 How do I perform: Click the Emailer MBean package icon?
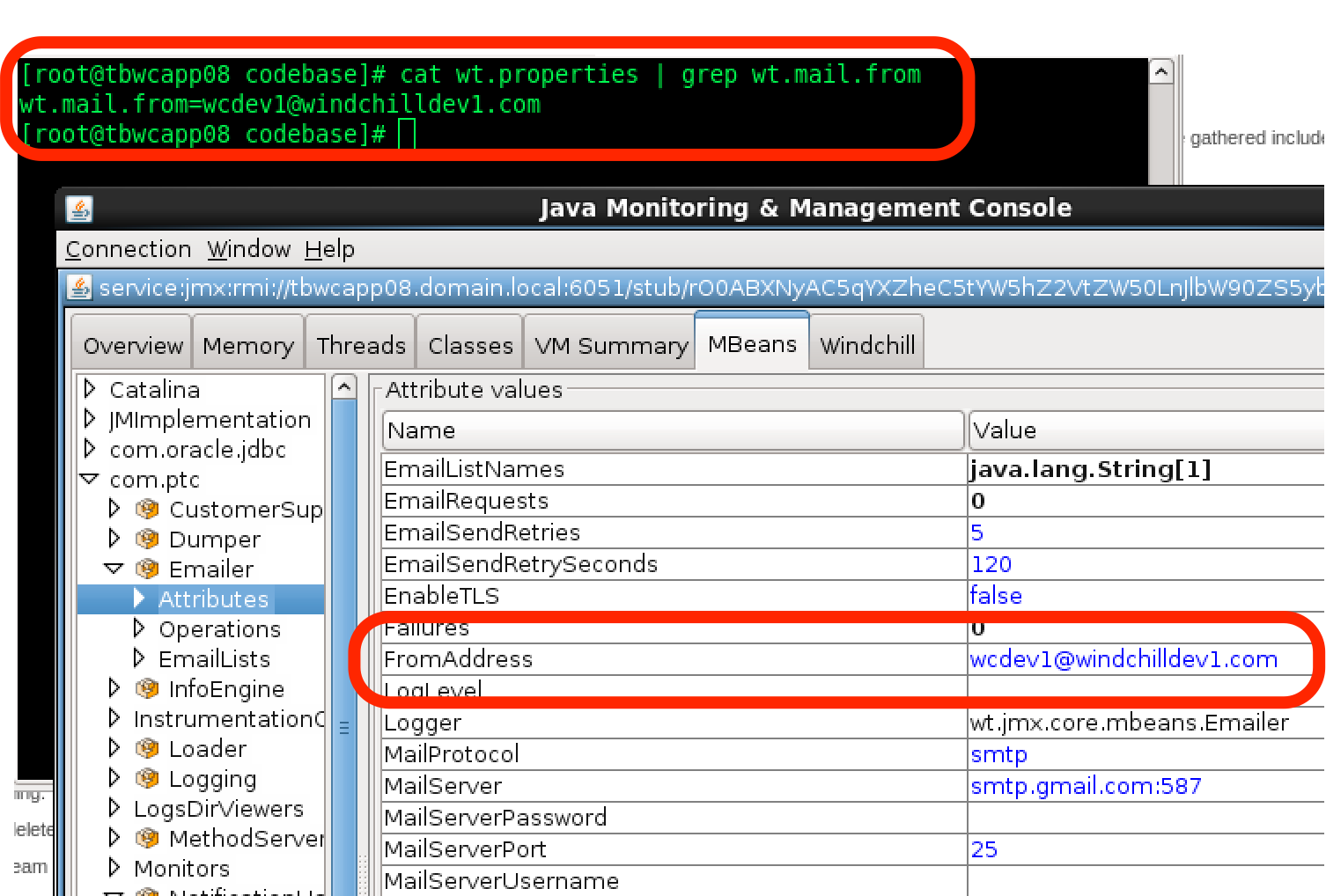(x=147, y=569)
